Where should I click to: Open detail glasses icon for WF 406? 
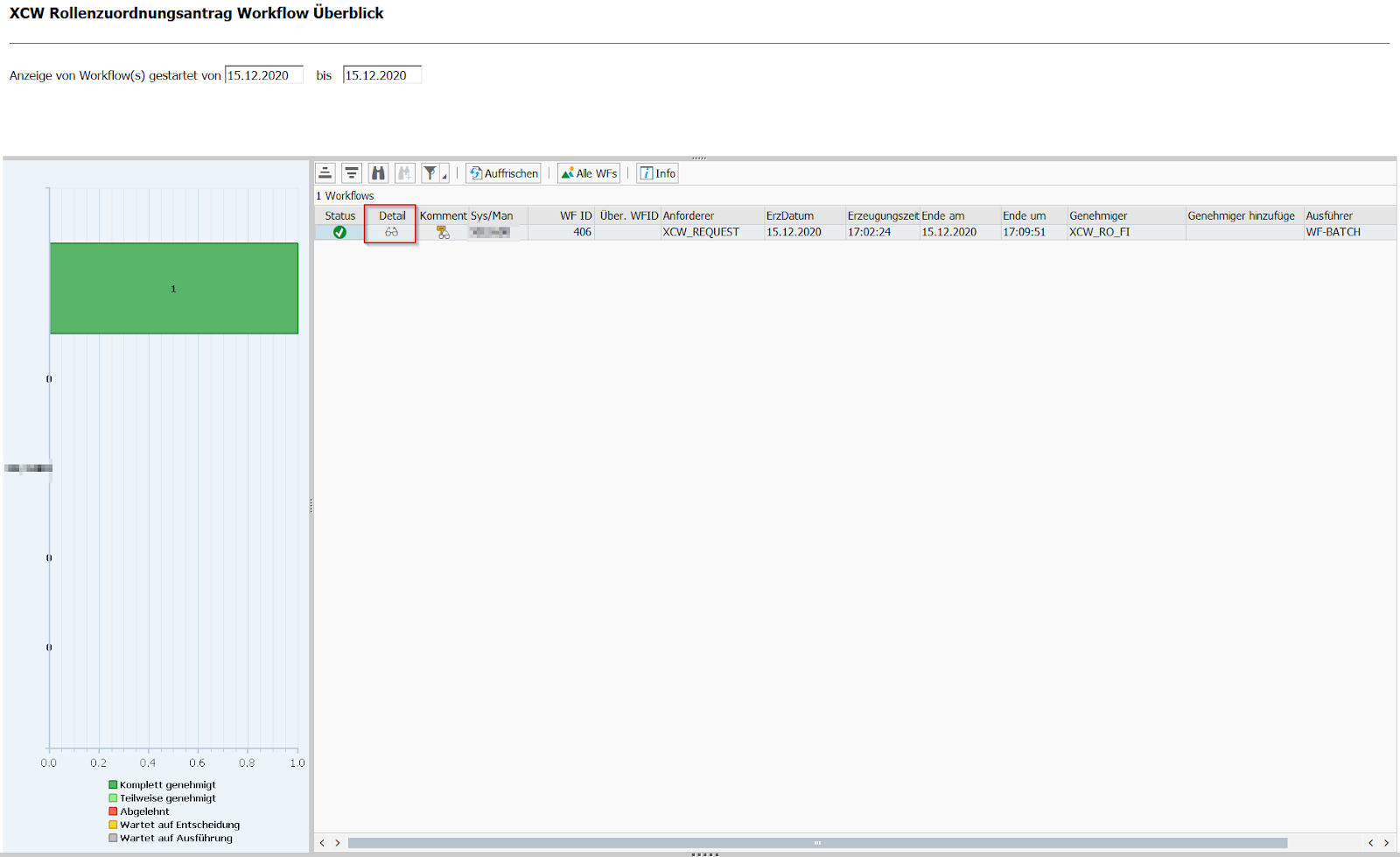pyautogui.click(x=391, y=232)
